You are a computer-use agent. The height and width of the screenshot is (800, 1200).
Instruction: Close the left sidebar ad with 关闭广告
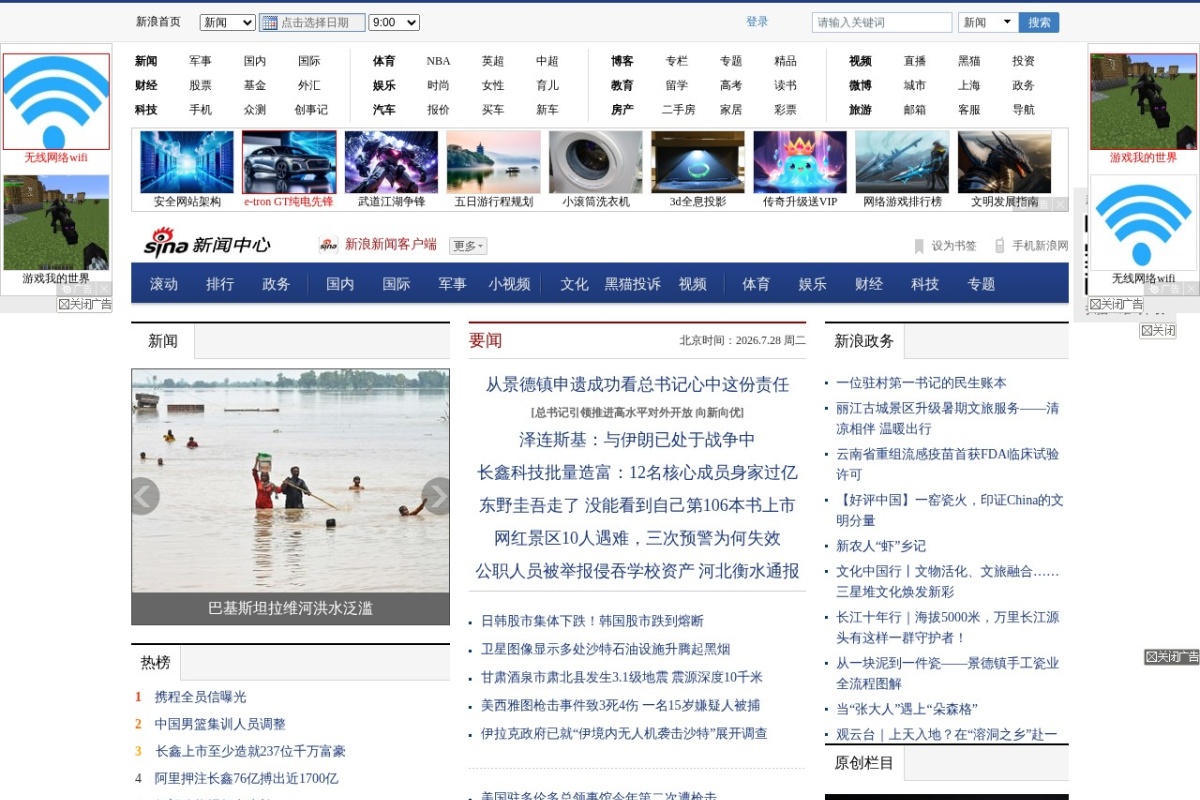pos(84,304)
